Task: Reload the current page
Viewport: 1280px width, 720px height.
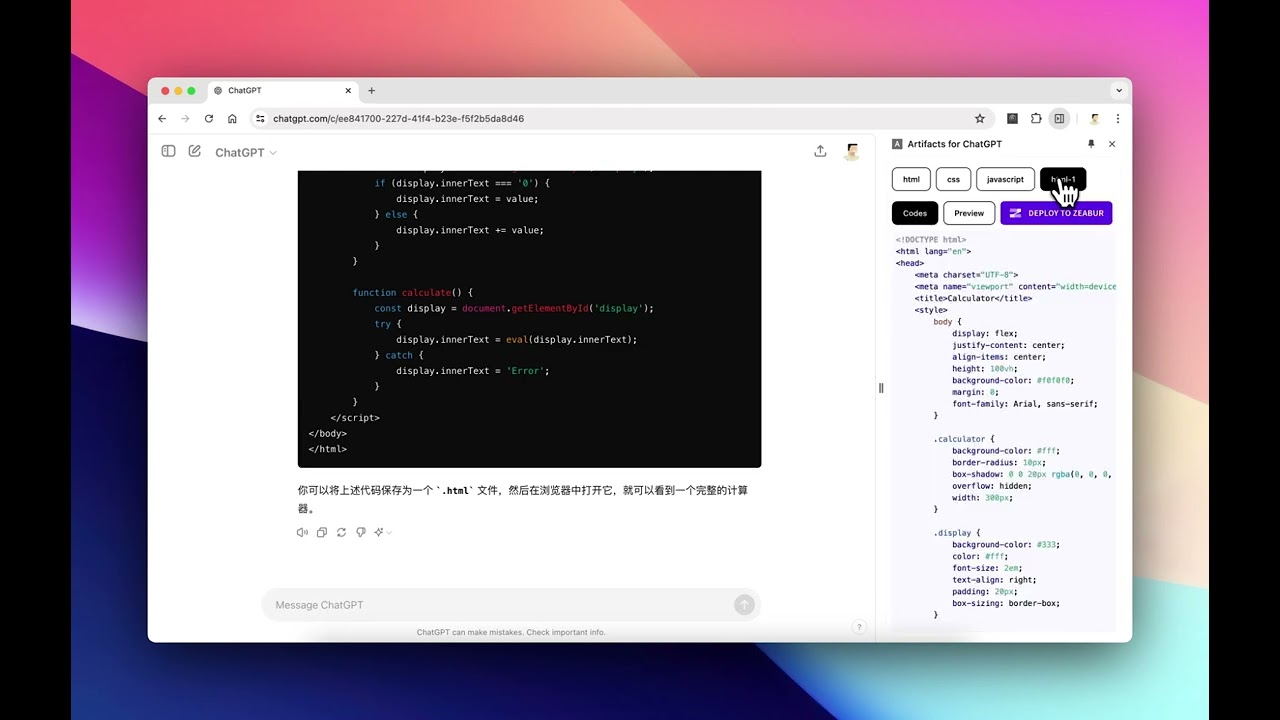Action: click(209, 118)
